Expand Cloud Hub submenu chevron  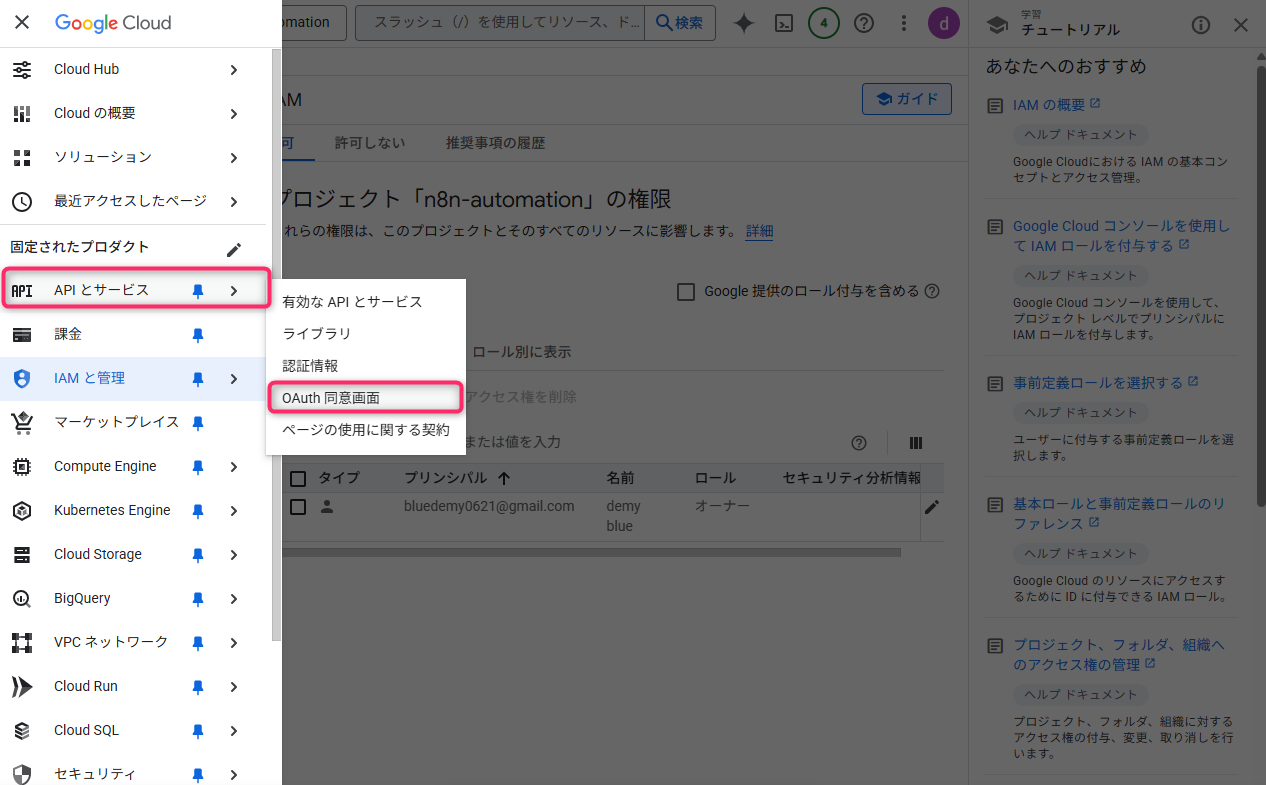pos(234,69)
